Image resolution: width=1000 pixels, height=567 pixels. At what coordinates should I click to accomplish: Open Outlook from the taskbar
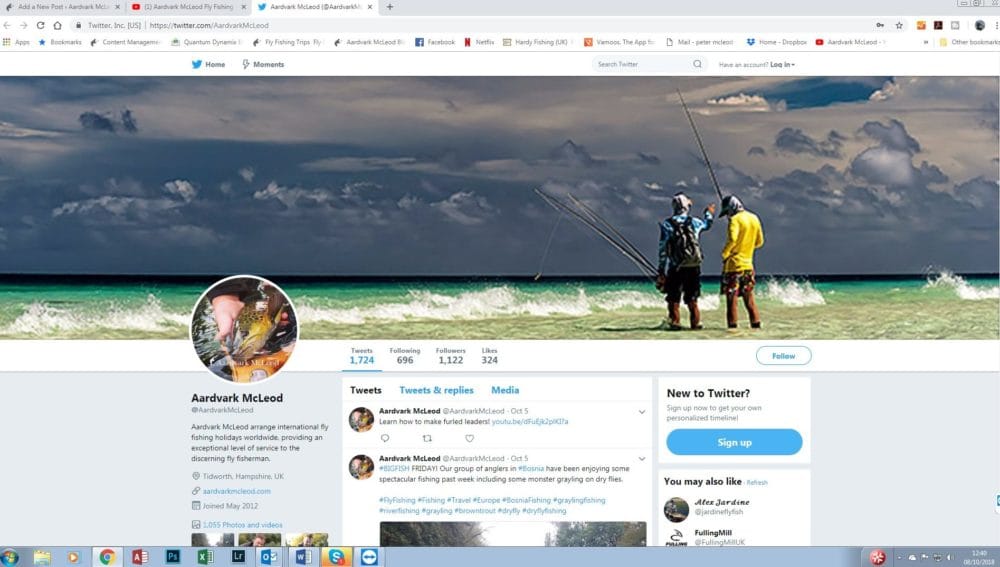pos(269,557)
